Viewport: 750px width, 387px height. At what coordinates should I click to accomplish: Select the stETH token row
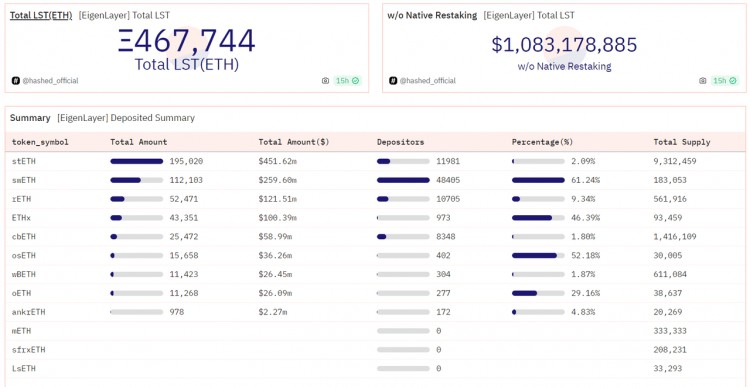[375, 161]
